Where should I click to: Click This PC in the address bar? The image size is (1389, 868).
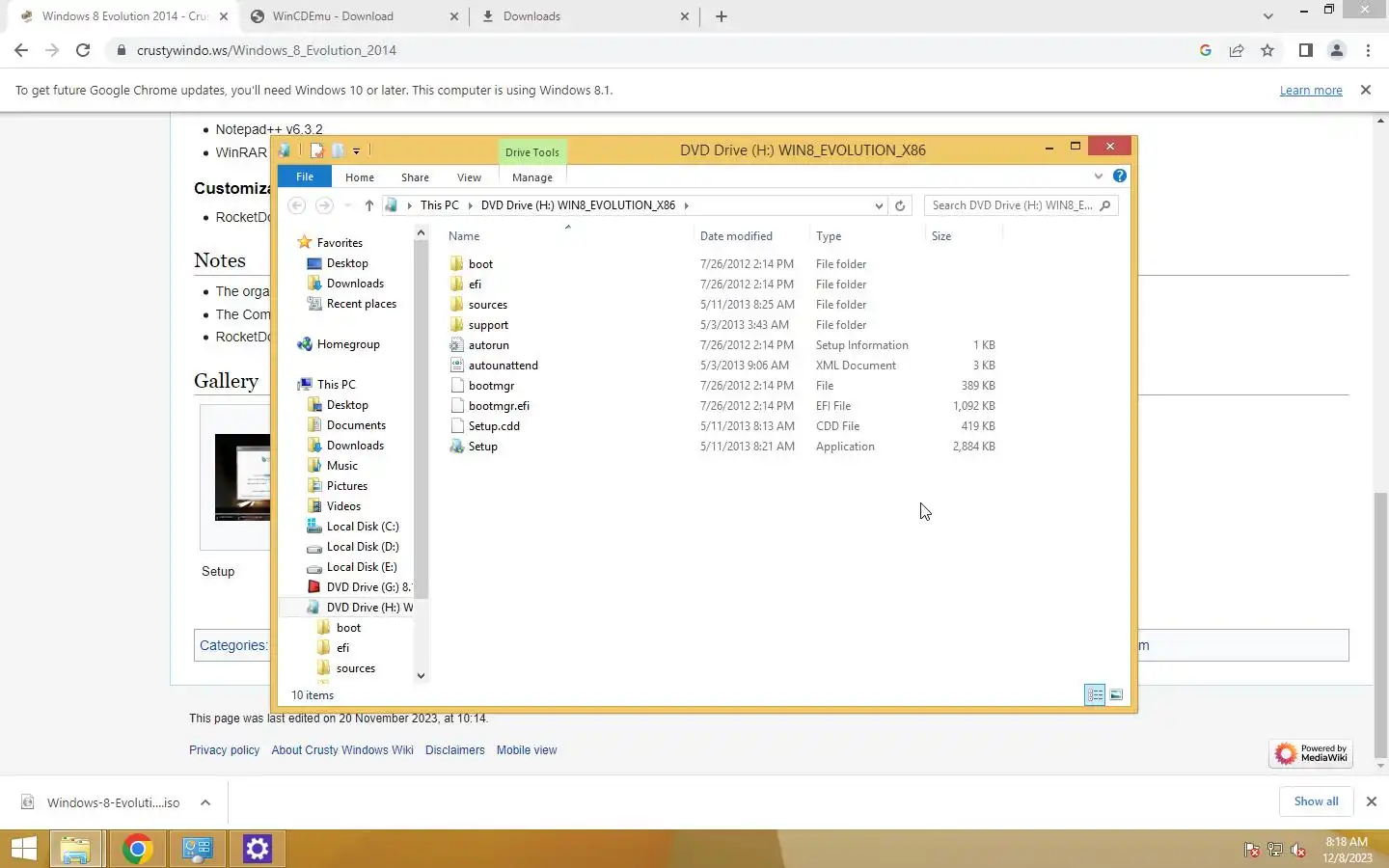pyautogui.click(x=439, y=205)
